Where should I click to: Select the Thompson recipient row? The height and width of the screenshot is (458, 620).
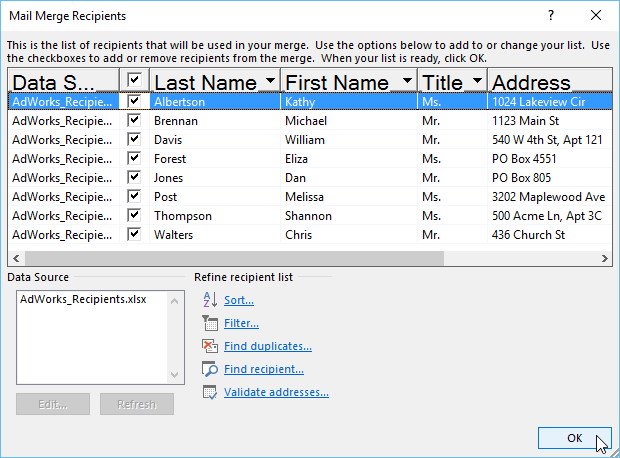click(x=182, y=216)
